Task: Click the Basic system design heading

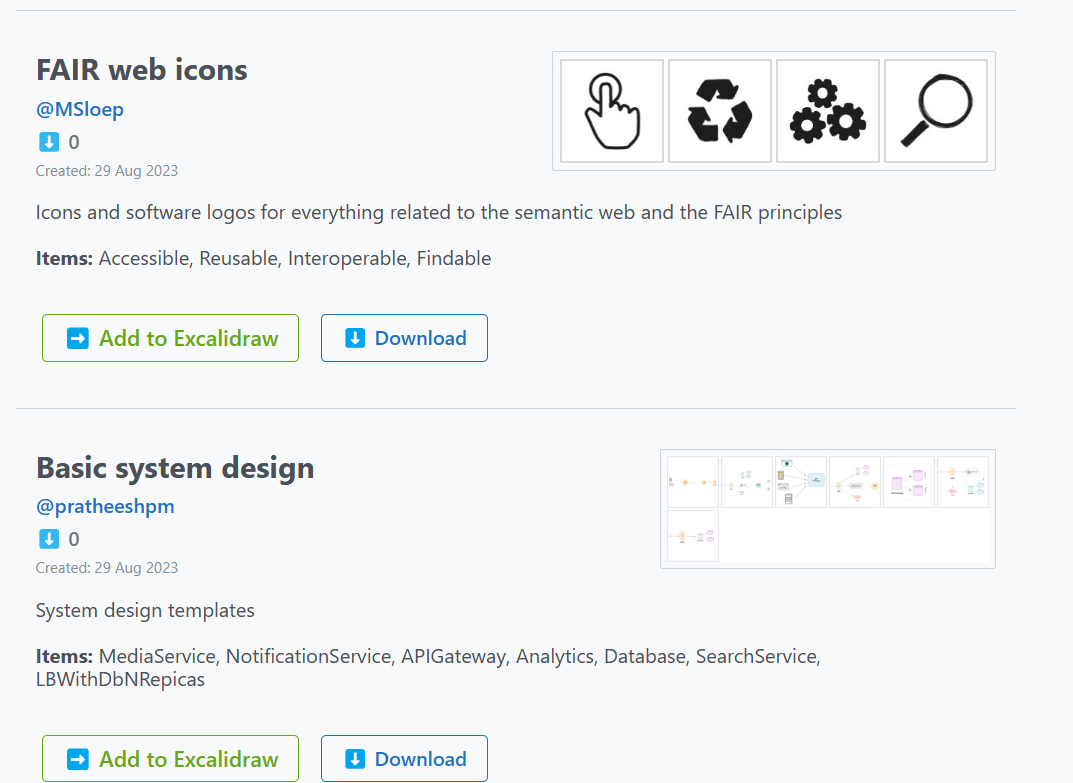Action: [x=175, y=467]
